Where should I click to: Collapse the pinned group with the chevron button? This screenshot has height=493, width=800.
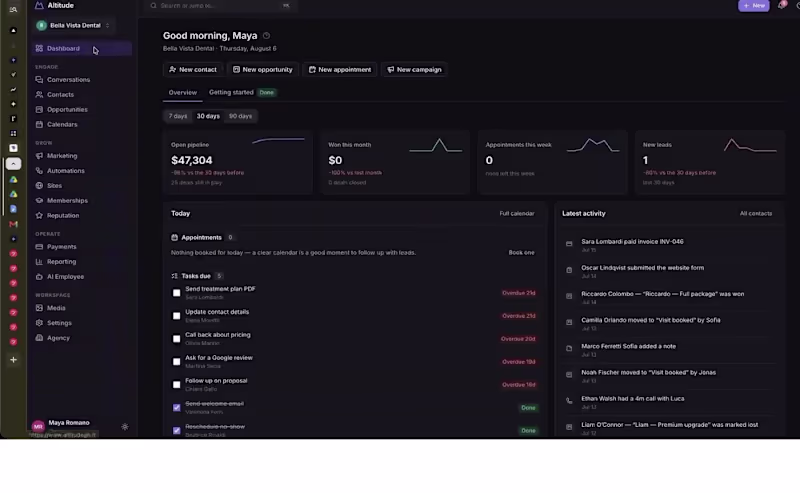point(13,164)
